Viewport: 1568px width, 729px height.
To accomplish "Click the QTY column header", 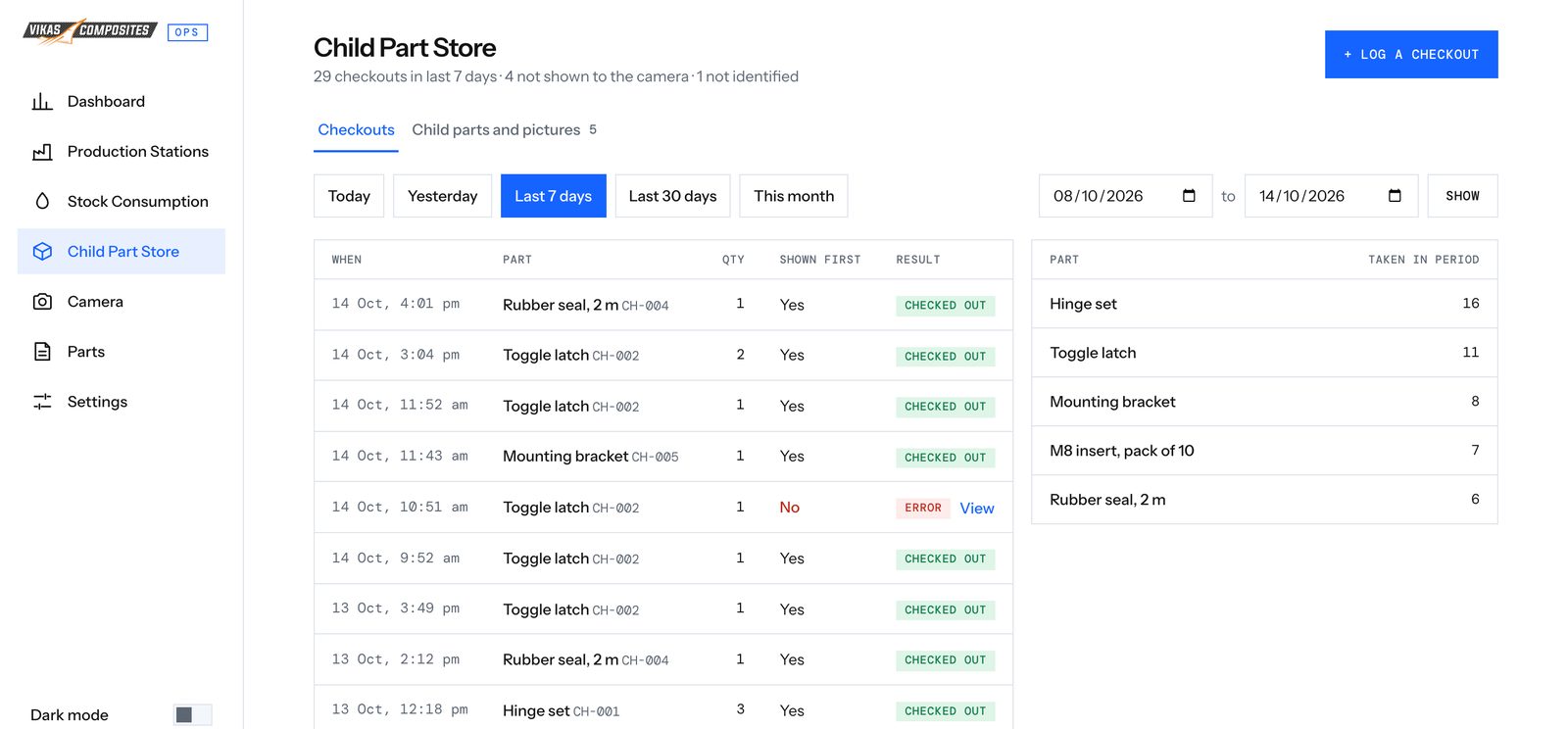I will [733, 260].
